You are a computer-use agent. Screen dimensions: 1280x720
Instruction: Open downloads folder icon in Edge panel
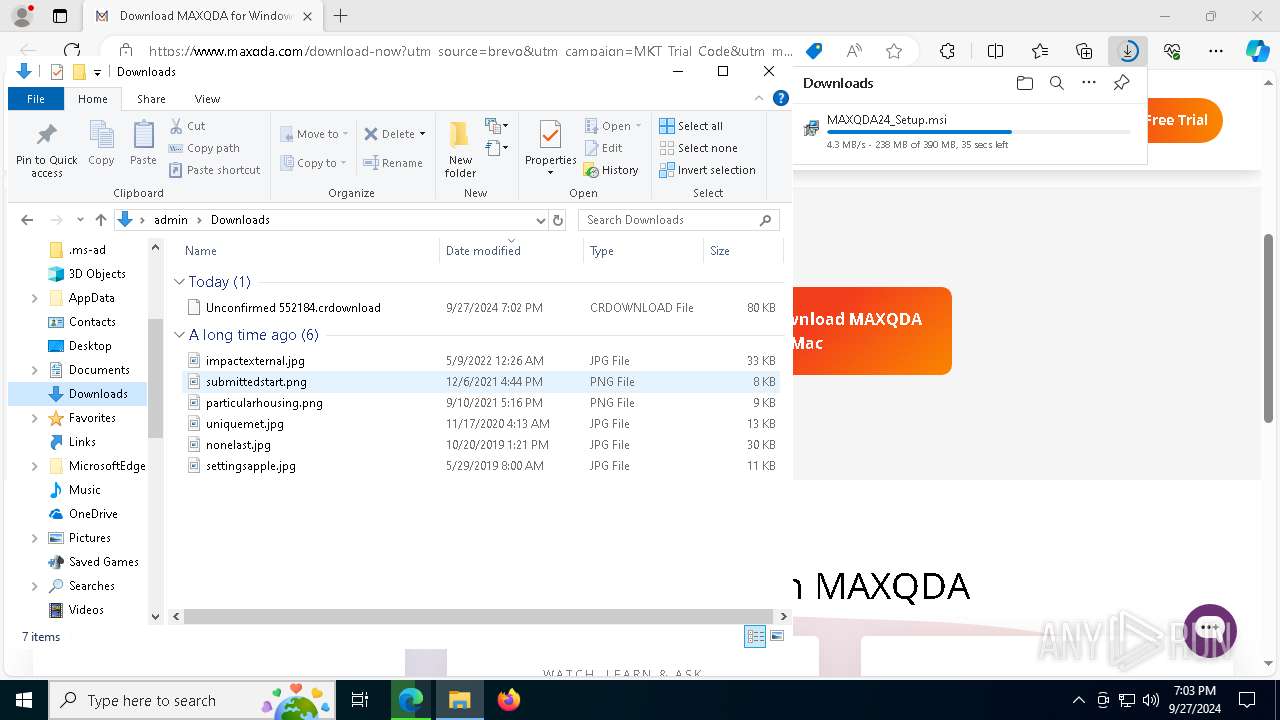pos(1024,83)
